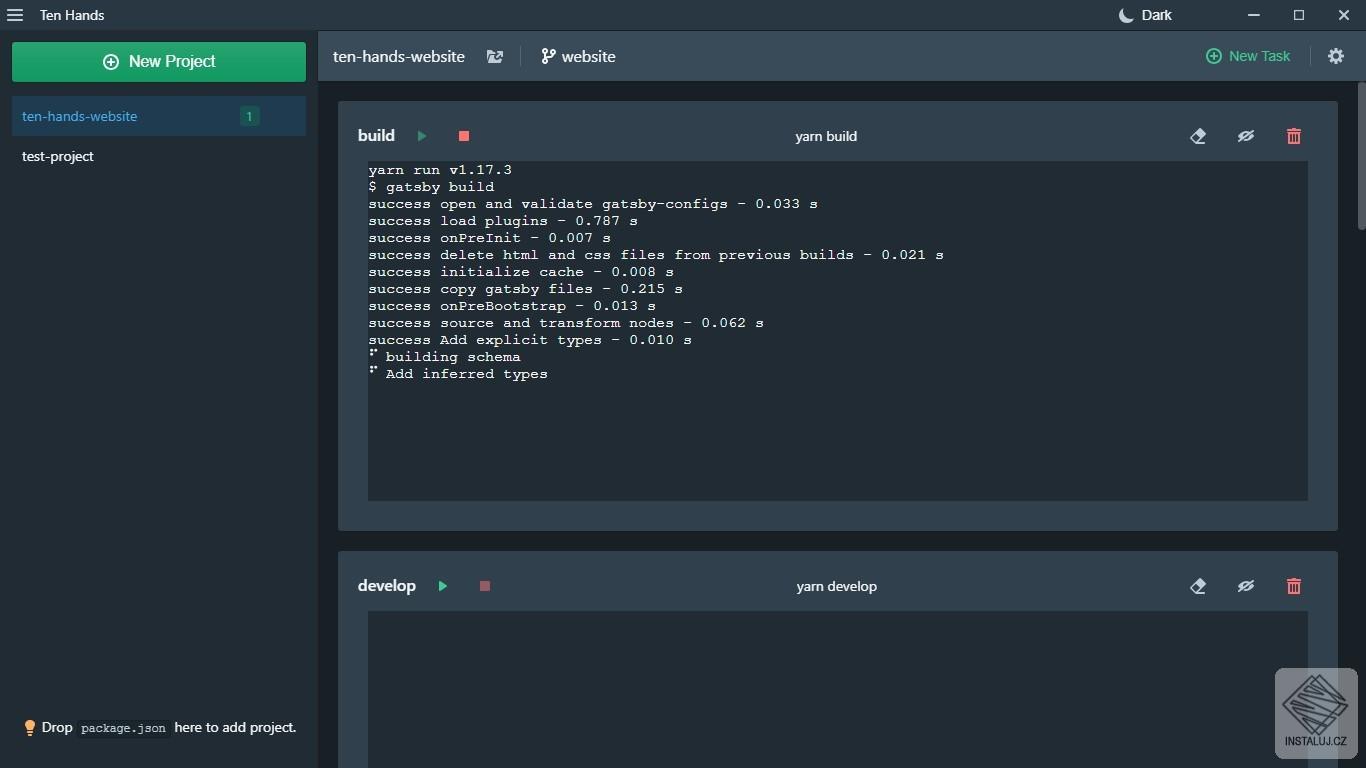This screenshot has width=1366, height=768.
Task: Click the running task count badge
Action: coord(250,116)
